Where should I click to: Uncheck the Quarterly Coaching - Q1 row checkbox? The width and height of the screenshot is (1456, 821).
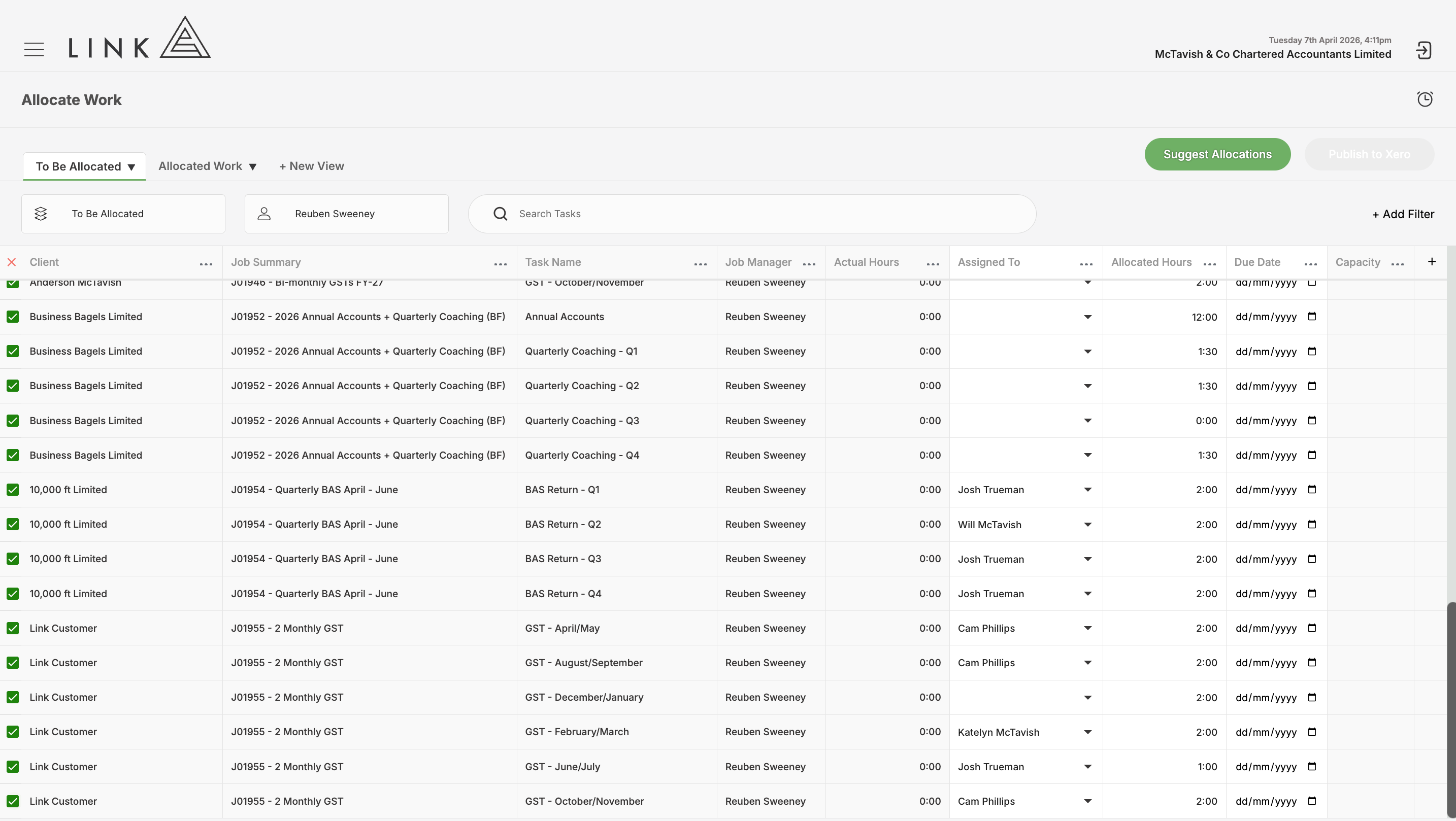[12, 351]
